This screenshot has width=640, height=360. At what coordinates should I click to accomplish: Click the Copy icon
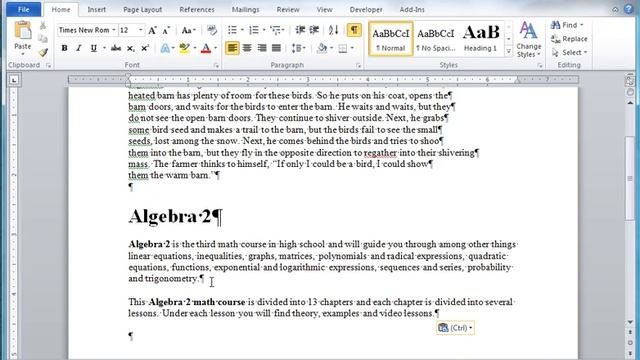point(42,39)
